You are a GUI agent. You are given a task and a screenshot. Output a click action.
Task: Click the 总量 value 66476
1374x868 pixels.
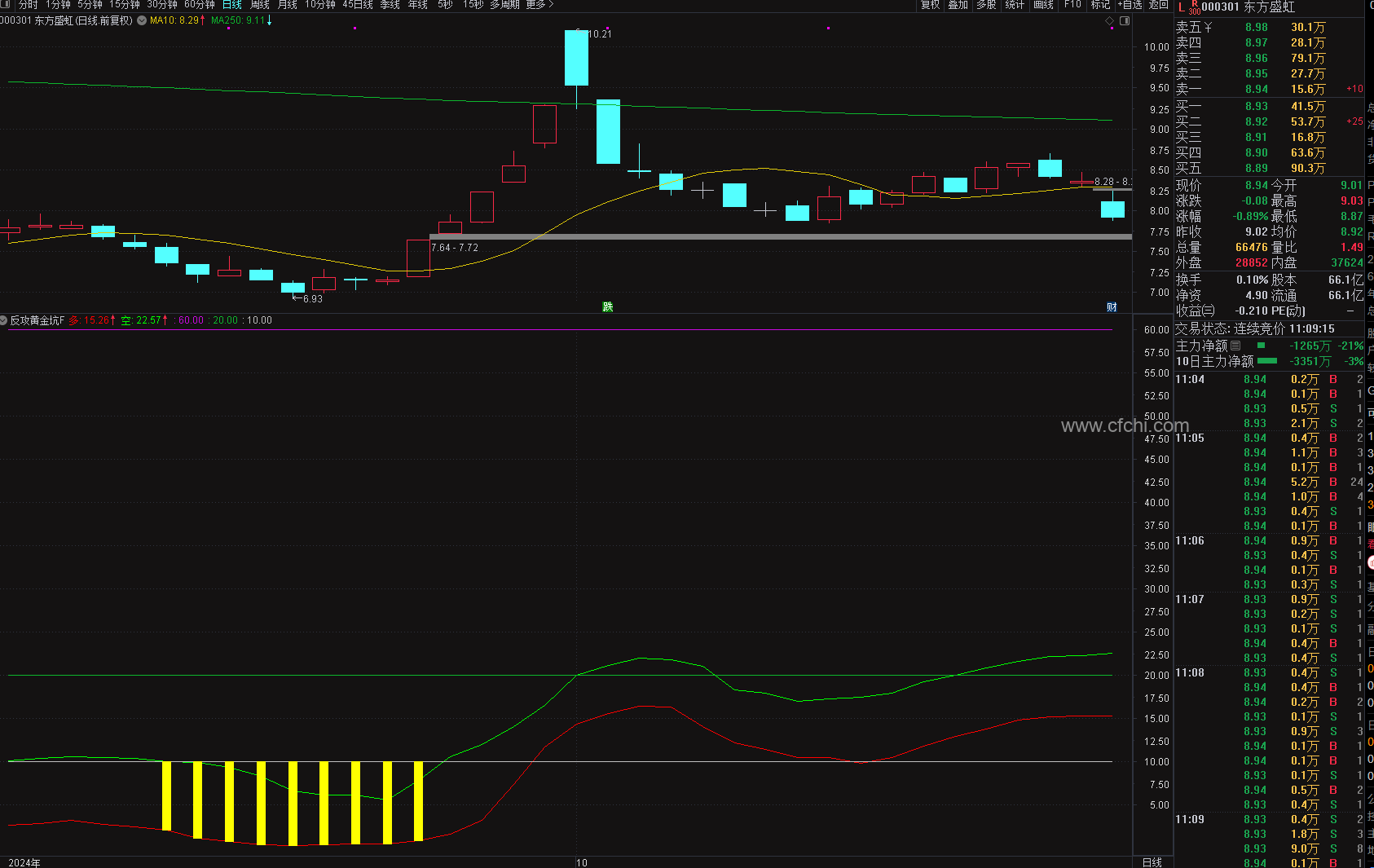click(1252, 248)
